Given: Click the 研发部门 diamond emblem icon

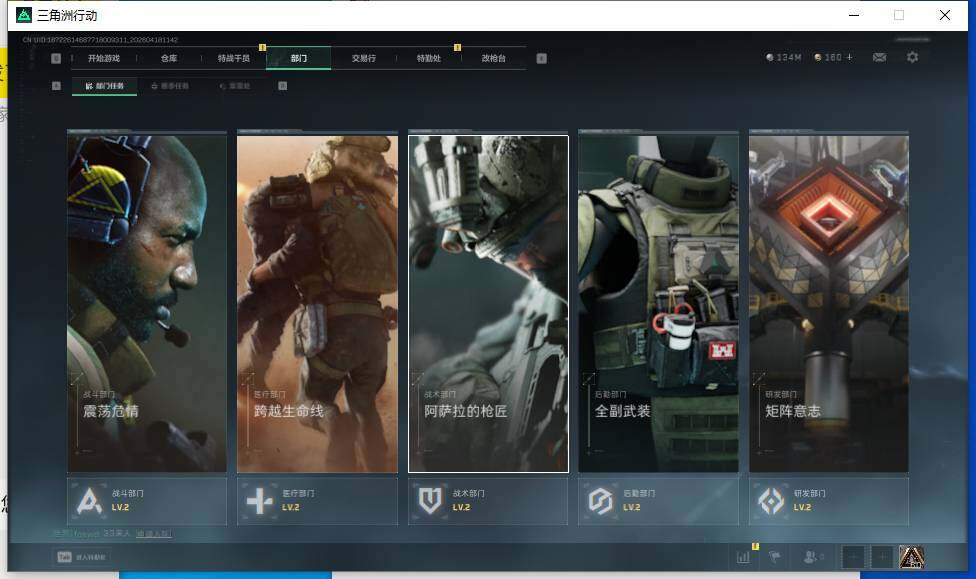Looking at the screenshot, I should click(771, 501).
